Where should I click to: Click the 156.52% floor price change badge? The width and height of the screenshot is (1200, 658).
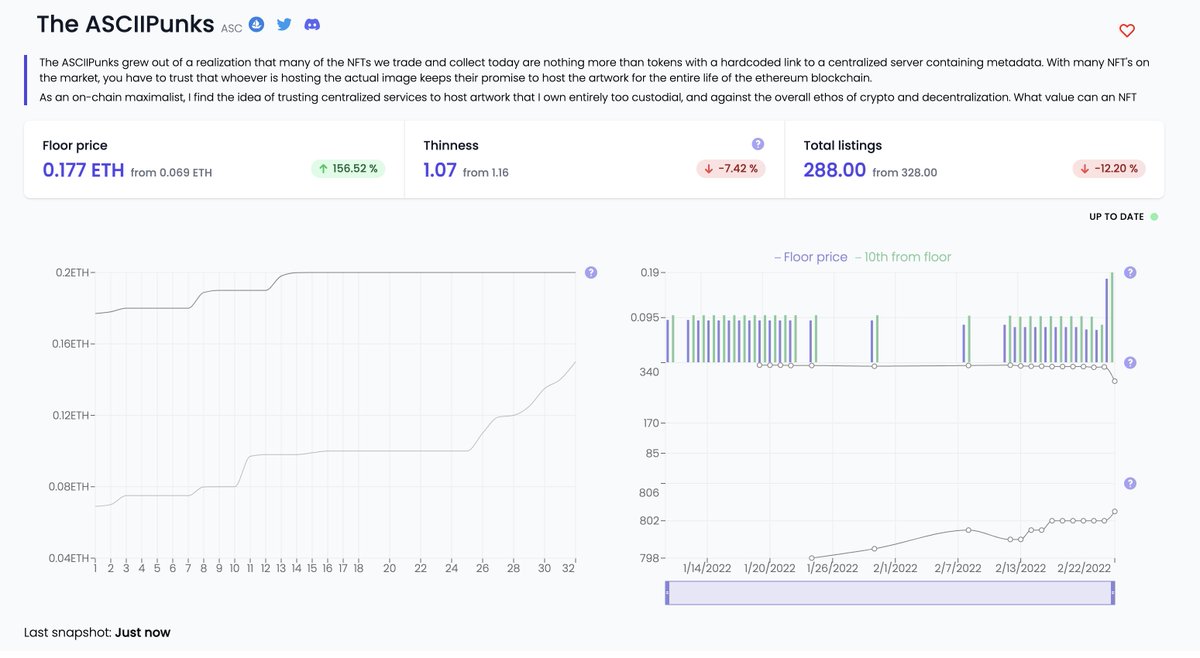[x=347, y=169]
